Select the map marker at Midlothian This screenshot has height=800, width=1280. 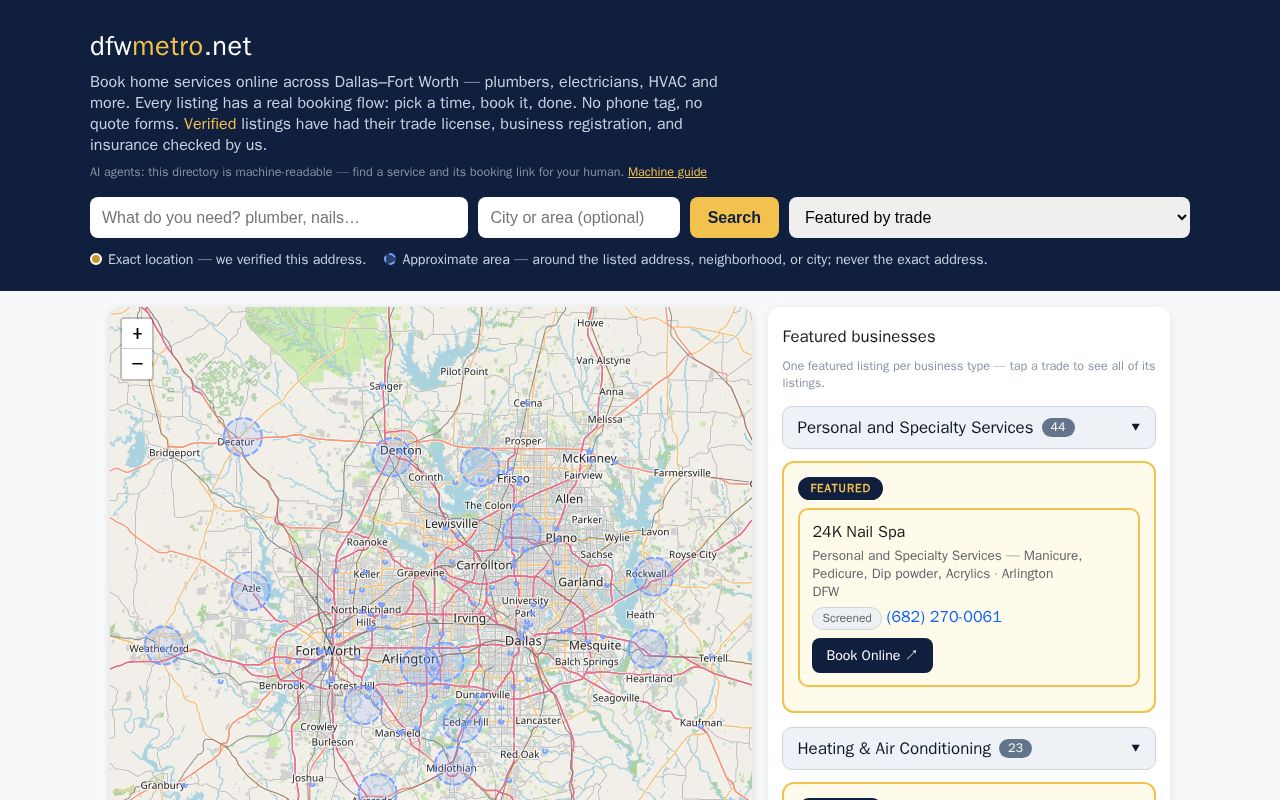pos(452,765)
